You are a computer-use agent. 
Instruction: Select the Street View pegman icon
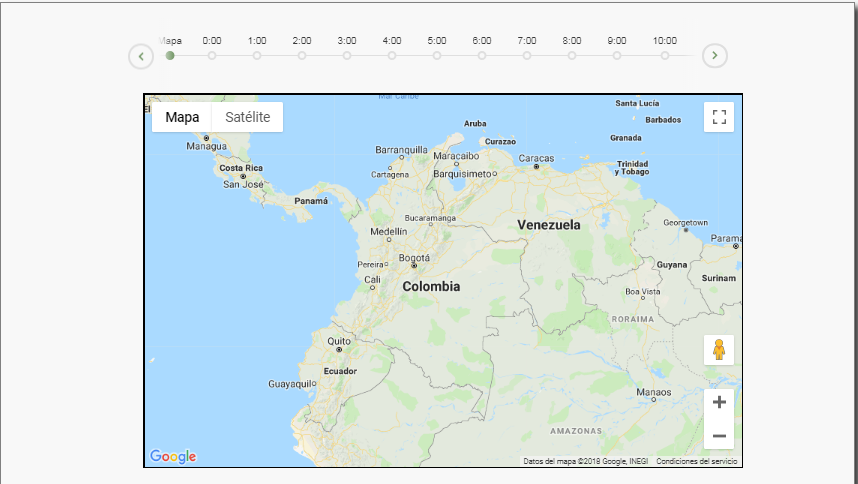pos(719,350)
